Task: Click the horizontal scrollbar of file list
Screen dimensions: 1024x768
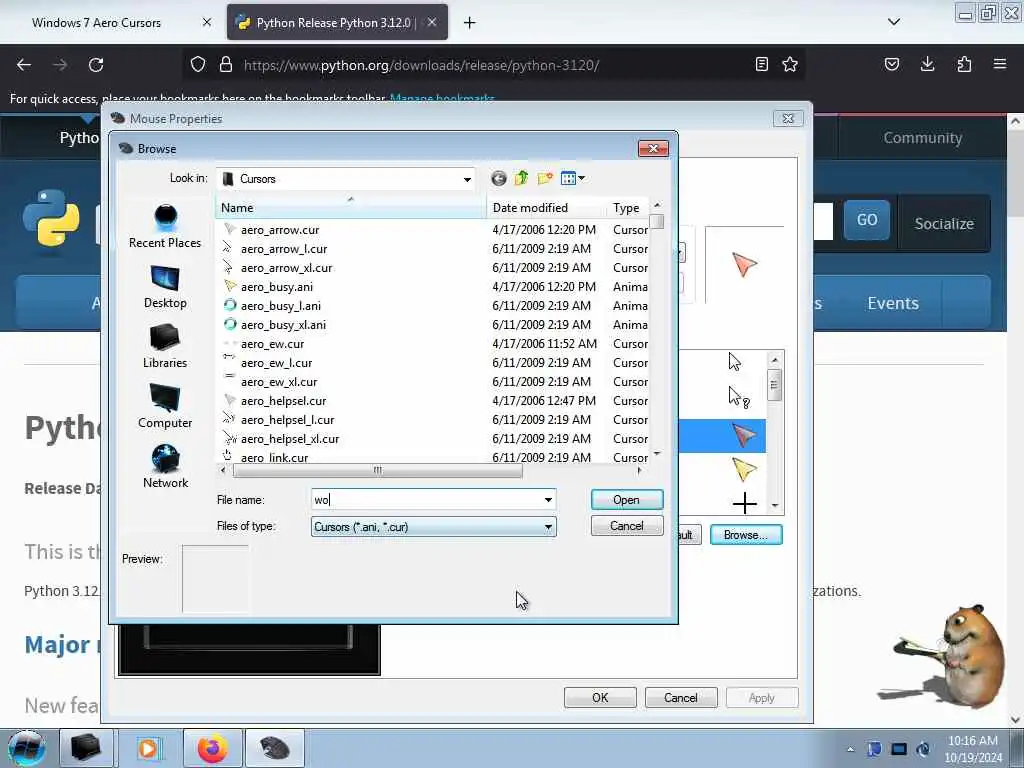Action: coord(377,470)
